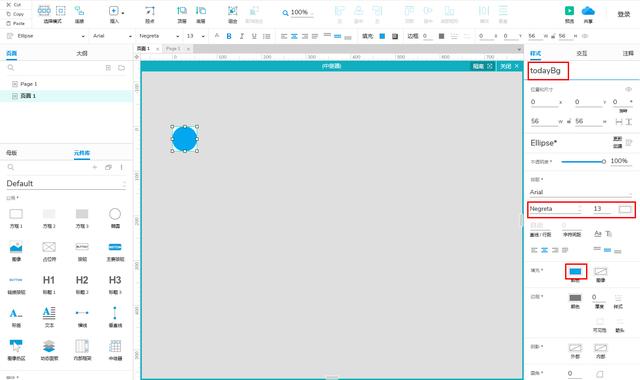The height and width of the screenshot is (380, 640).
Task: Open the insert tool dropdown arrow
Action: coord(123,13)
